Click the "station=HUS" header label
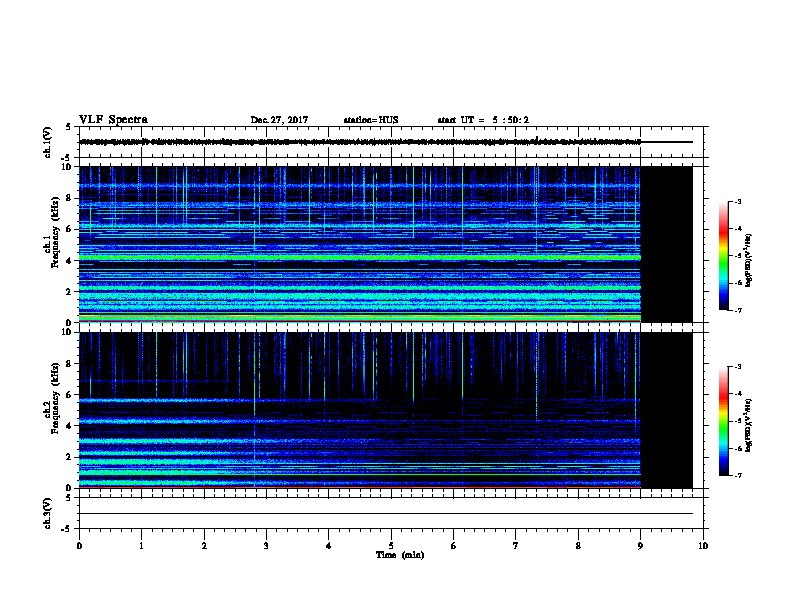This screenshot has width=792, height=612. 371,120
